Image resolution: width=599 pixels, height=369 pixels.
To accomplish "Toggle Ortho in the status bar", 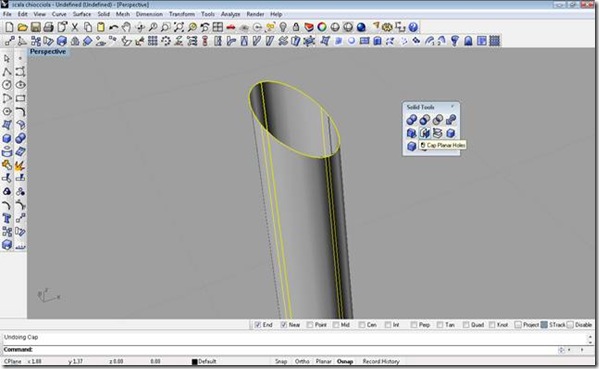I will pos(302,361).
